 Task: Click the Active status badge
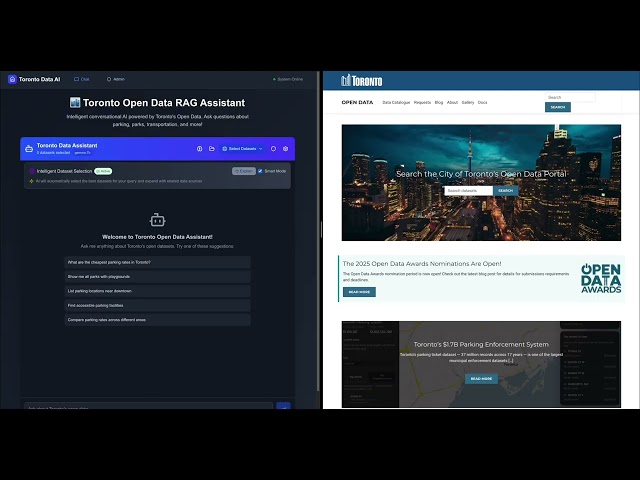click(103, 171)
